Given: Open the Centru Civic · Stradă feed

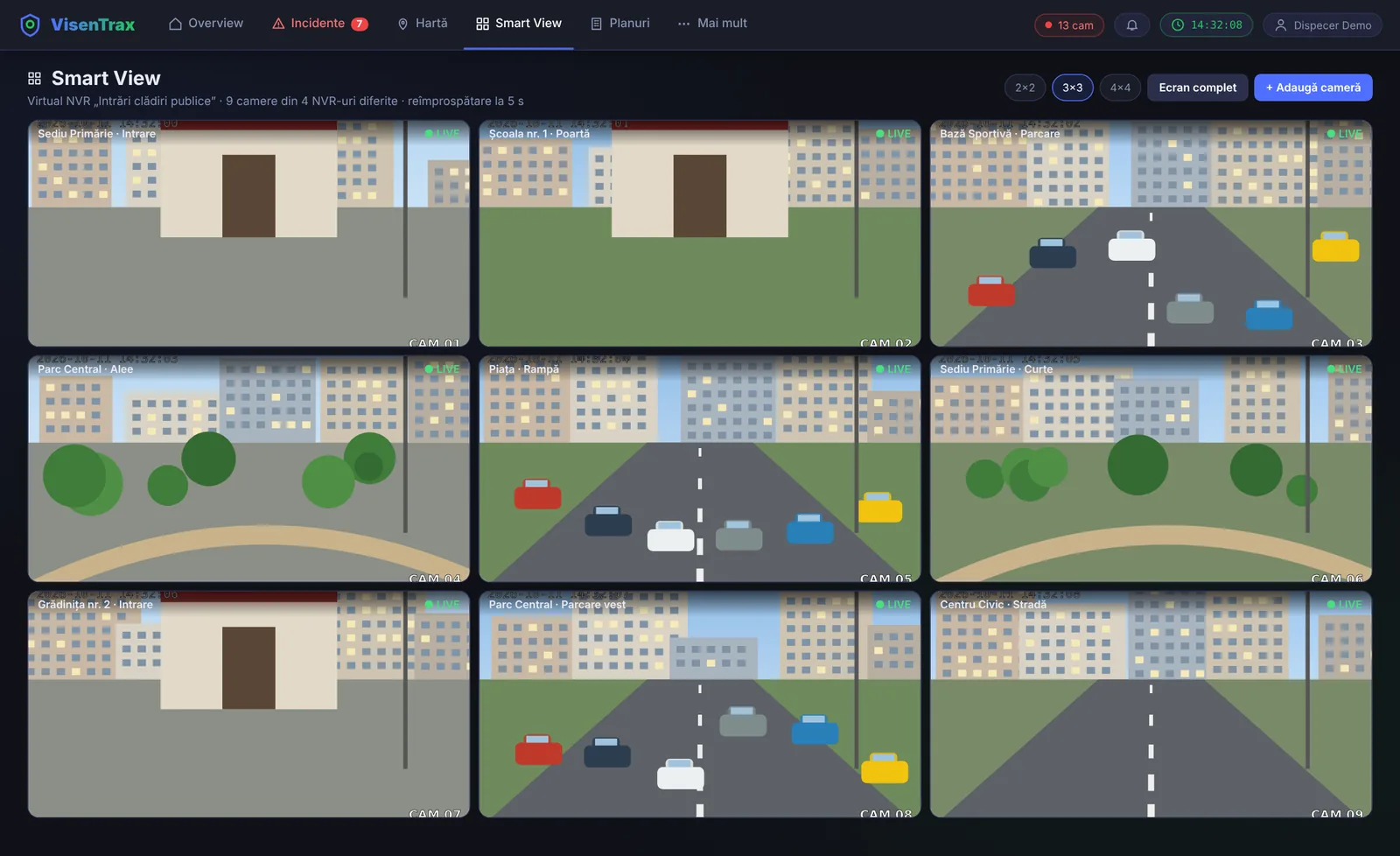Looking at the screenshot, I should (1151, 705).
